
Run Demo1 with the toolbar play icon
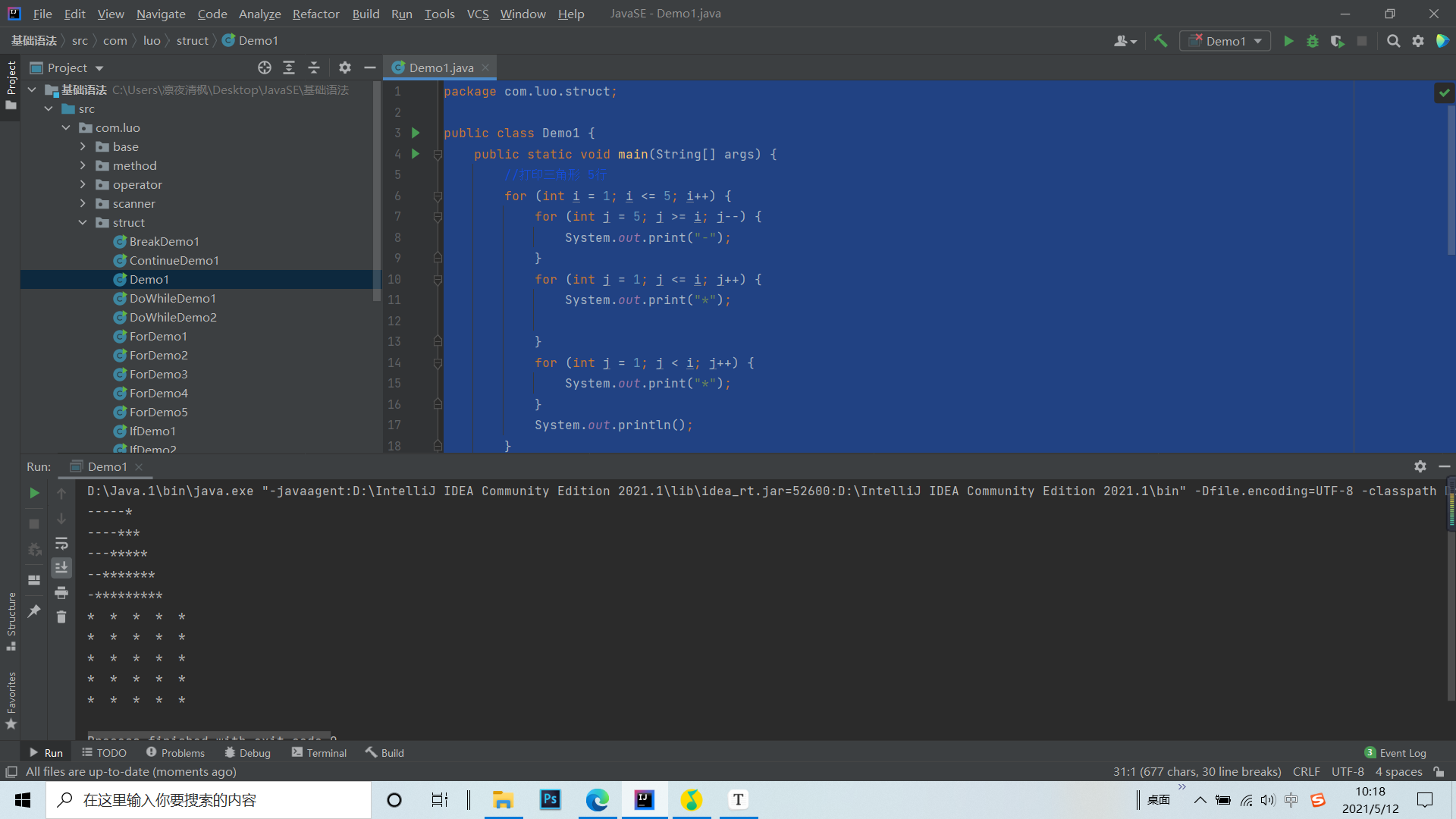[x=1288, y=41]
